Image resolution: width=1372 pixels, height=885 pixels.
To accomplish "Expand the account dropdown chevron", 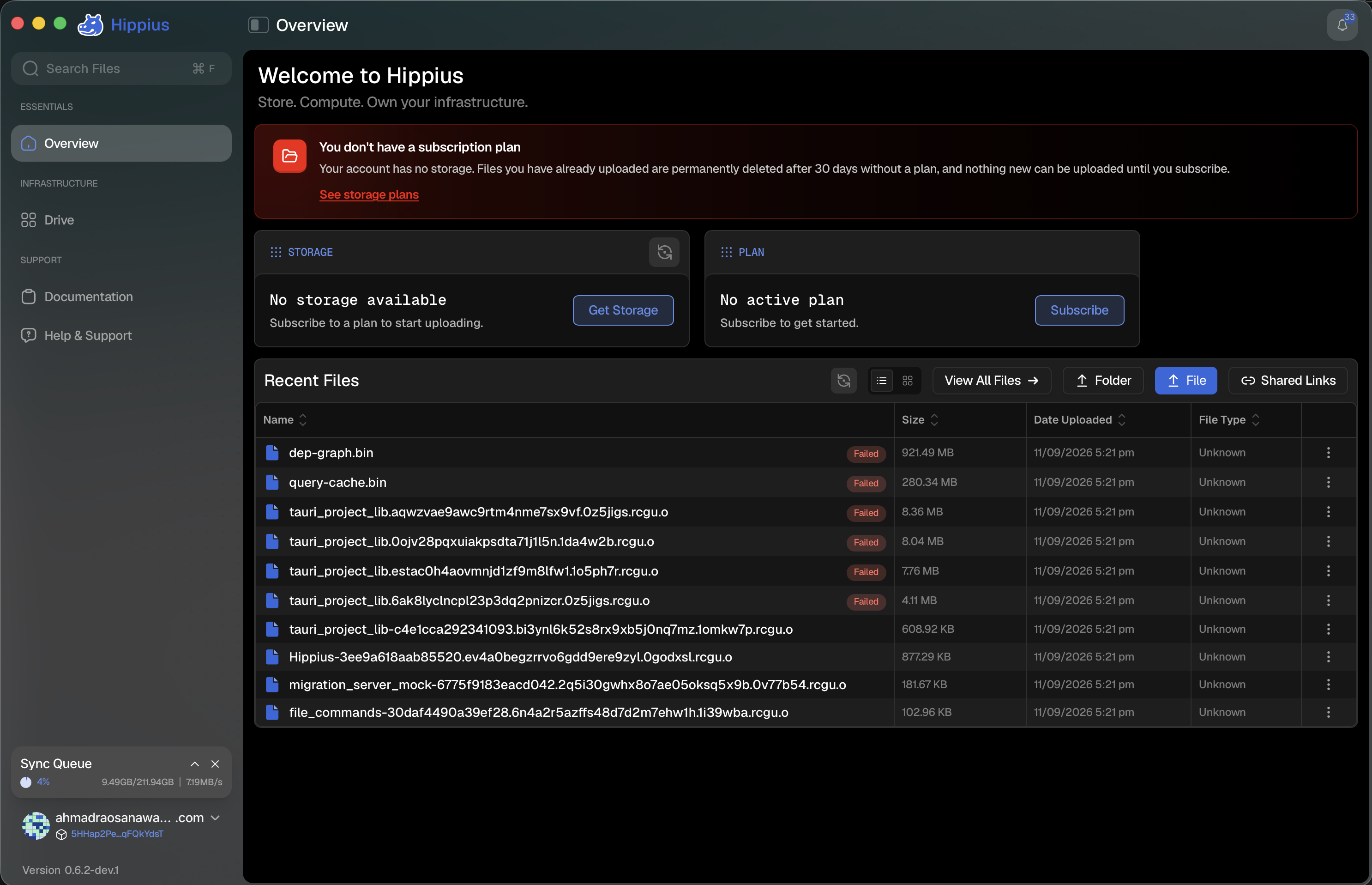I will (216, 818).
